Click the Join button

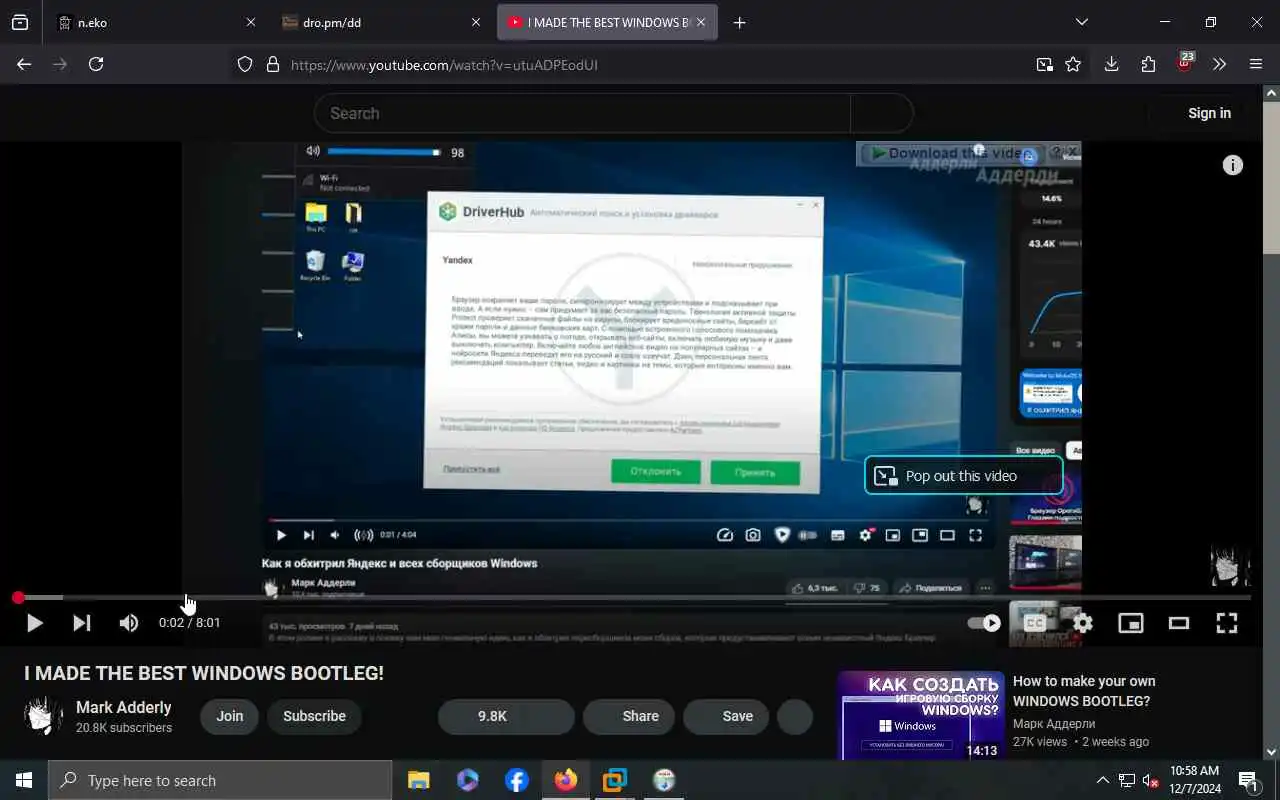pyautogui.click(x=230, y=716)
